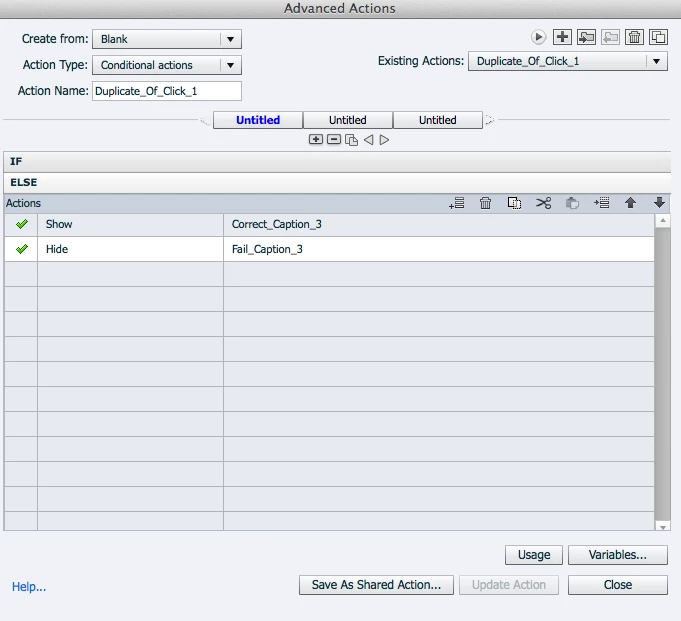This screenshot has height=621, width=681.
Task: Expand the ELSE section header
Action: 337,182
